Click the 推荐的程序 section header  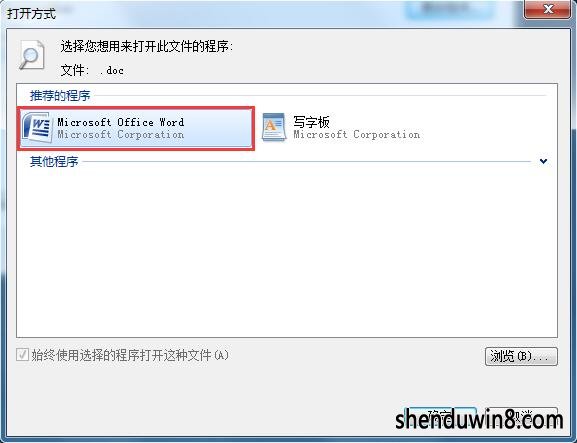(x=60, y=96)
